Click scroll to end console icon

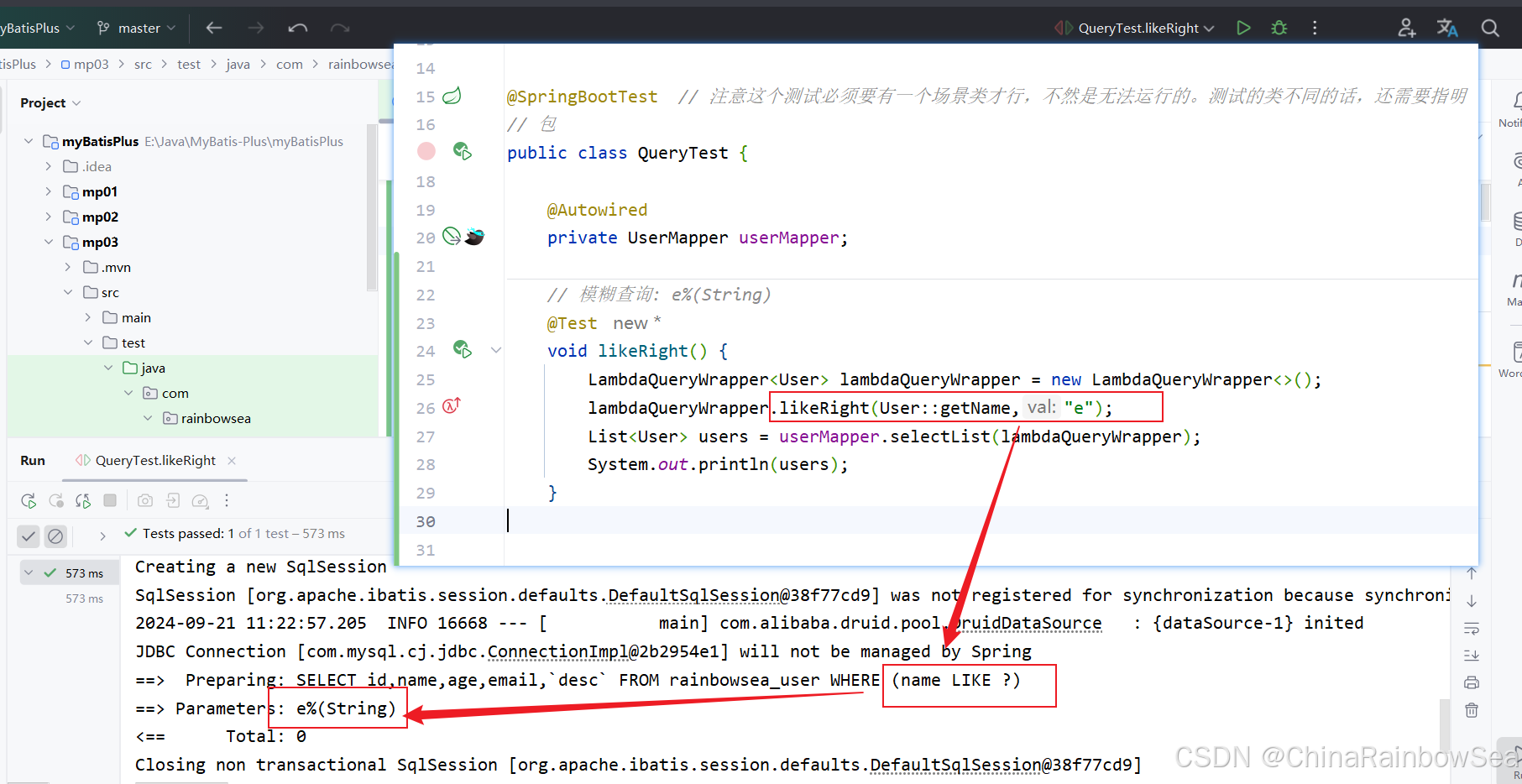1472,656
